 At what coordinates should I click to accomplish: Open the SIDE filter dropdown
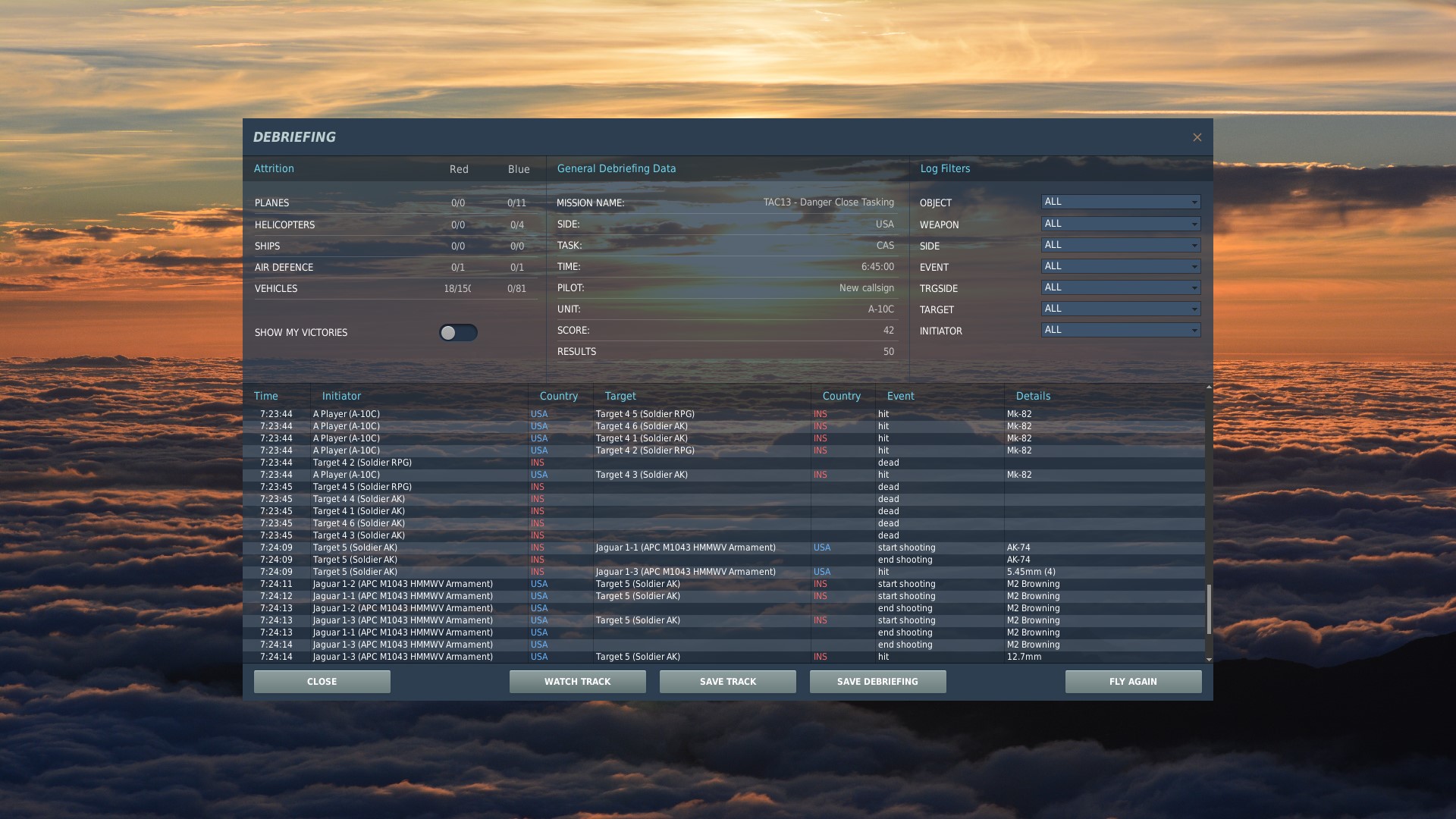[1120, 245]
